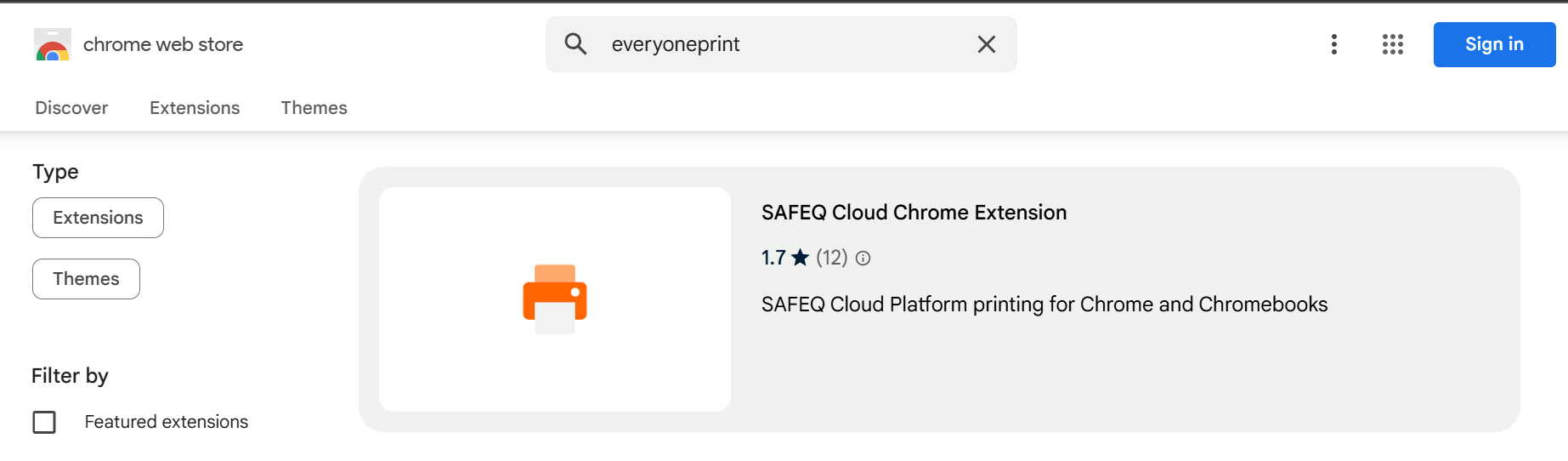1568x461 pixels.
Task: Filter by the Themes type chip
Action: pos(86,279)
